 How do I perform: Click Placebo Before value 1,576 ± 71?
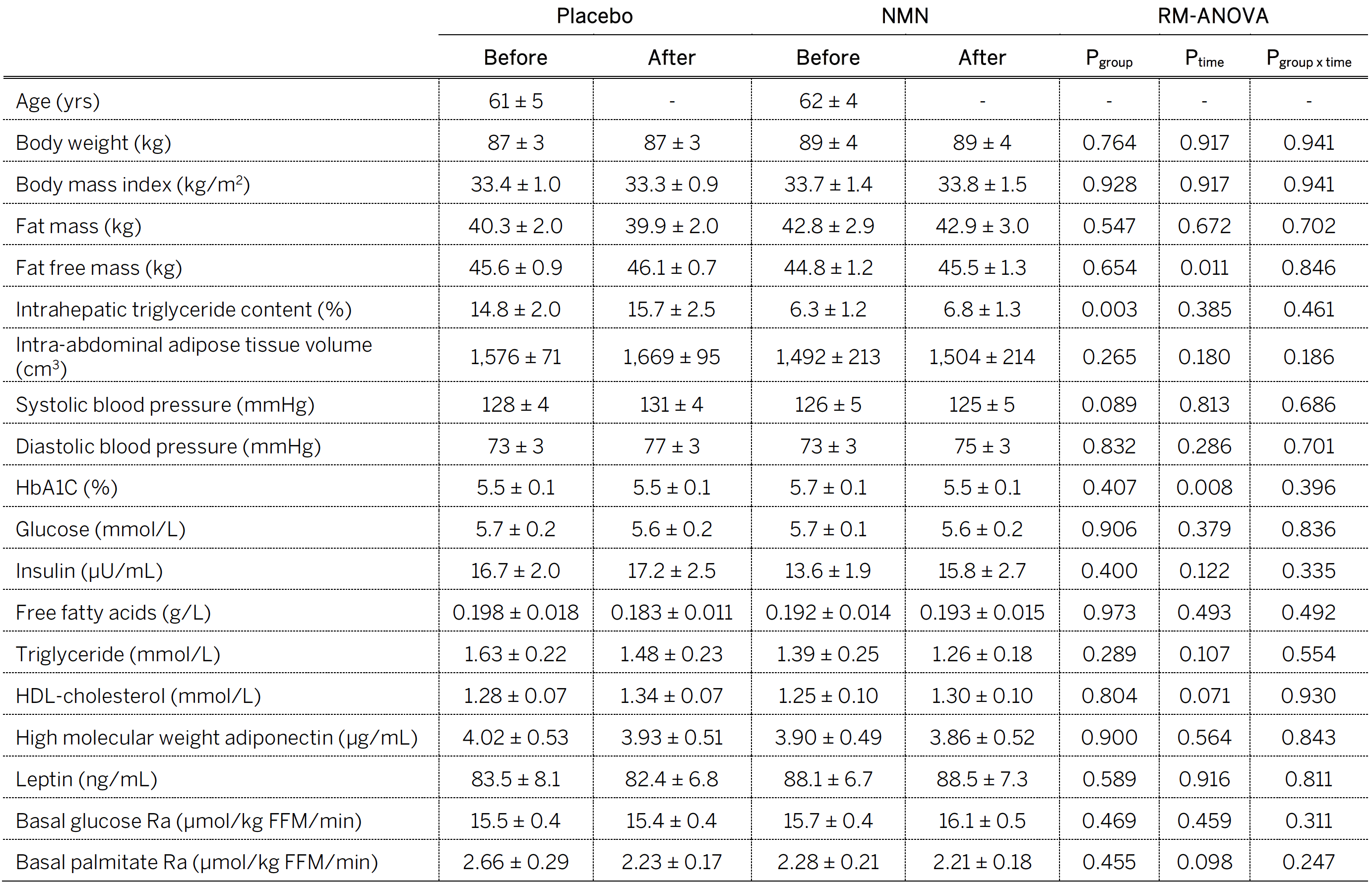pyautogui.click(x=515, y=357)
